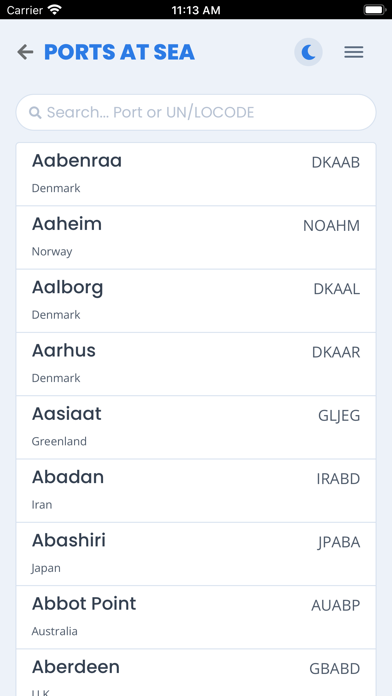This screenshot has width=392, height=696.
Task: Select the Aaheim port row
Action: click(x=196, y=237)
